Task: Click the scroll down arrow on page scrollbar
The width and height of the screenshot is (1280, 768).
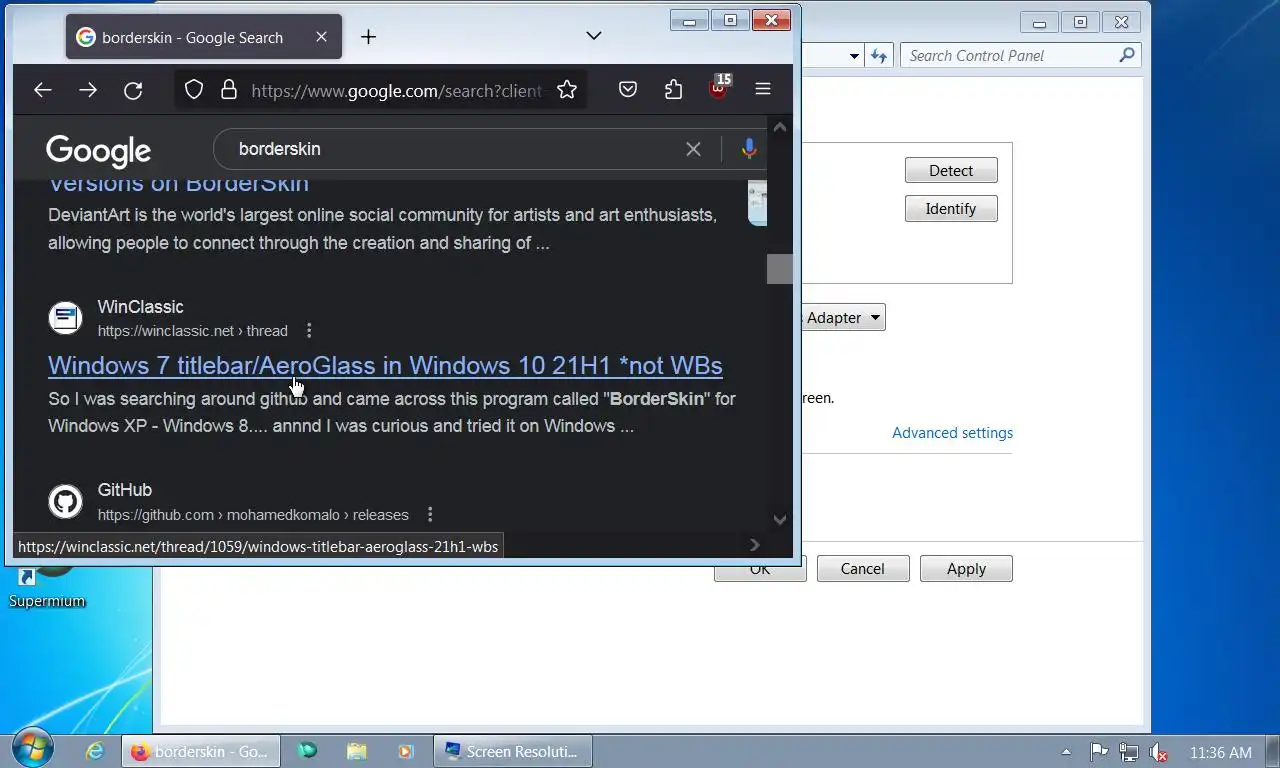Action: pyautogui.click(x=780, y=520)
